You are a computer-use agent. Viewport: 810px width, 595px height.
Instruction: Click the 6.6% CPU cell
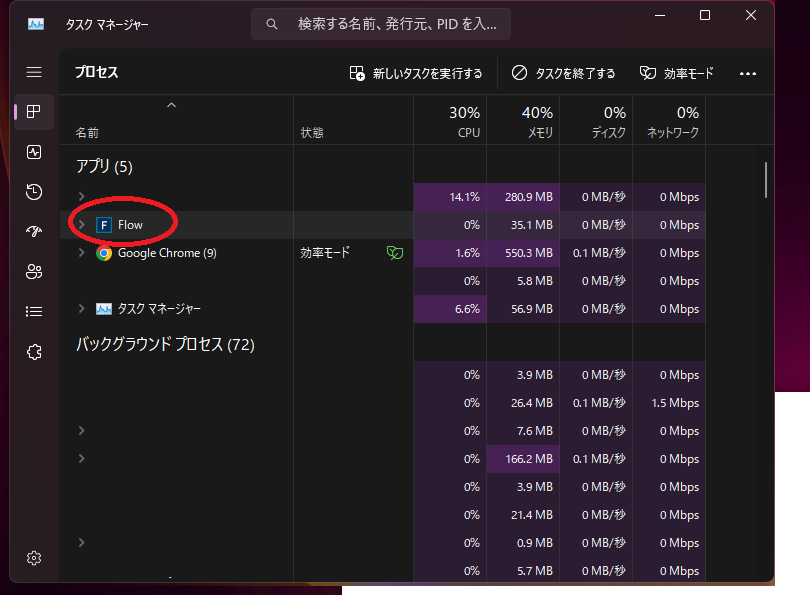(450, 309)
